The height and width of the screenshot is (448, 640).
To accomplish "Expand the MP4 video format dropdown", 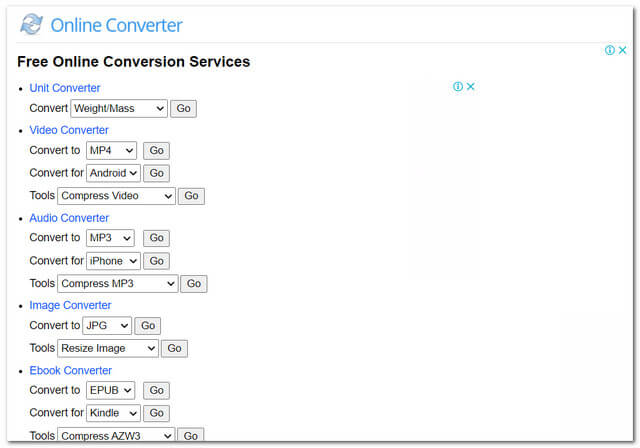I will click(x=111, y=151).
